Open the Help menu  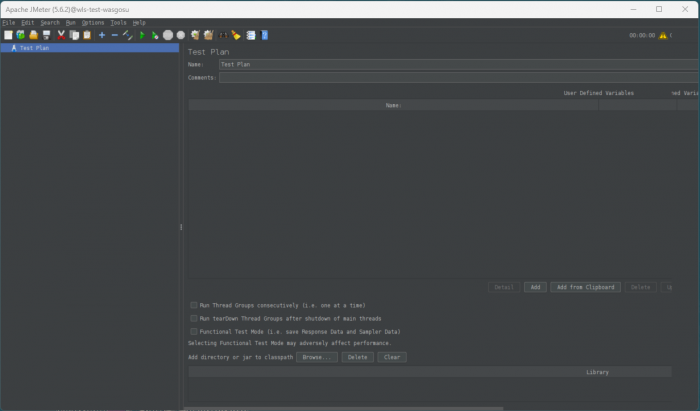point(139,22)
